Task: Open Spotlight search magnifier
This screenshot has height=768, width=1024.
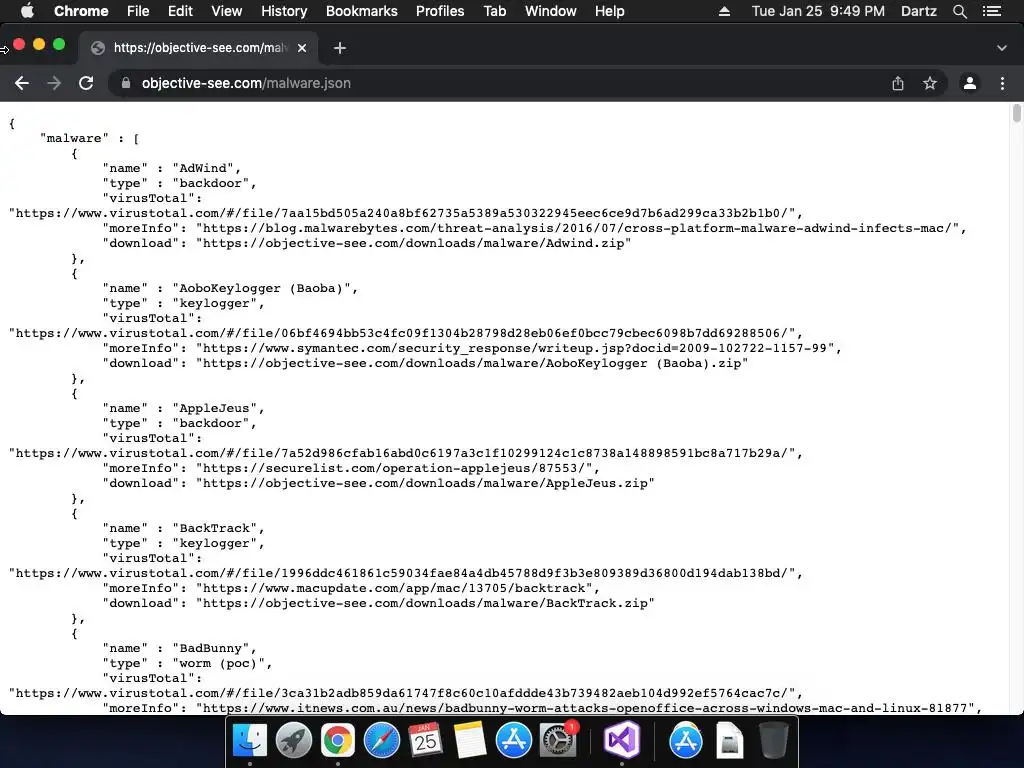Action: [959, 11]
